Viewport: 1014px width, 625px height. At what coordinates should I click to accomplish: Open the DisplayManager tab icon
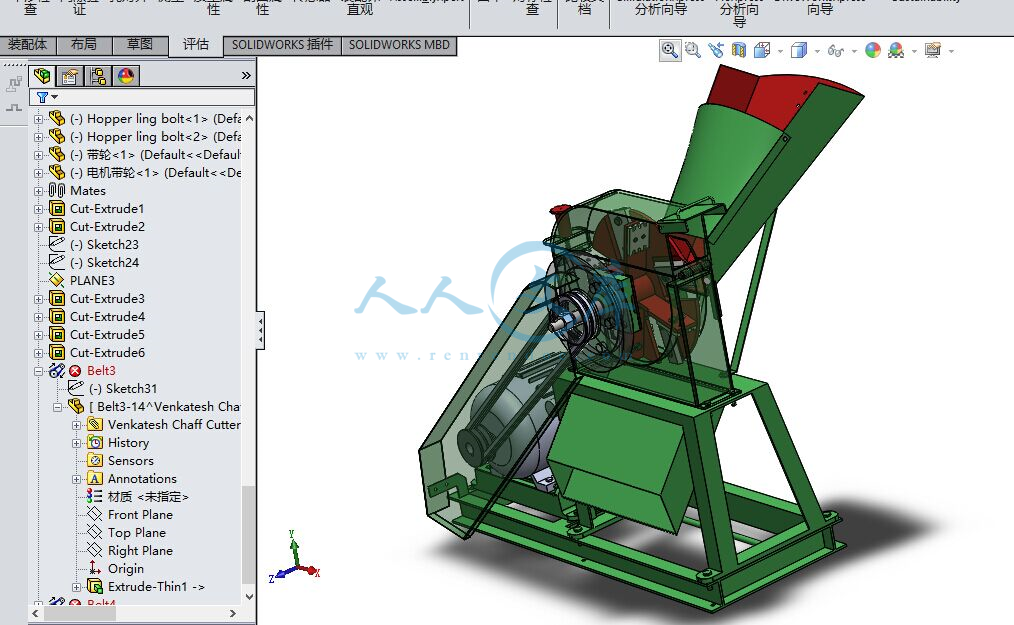click(x=126, y=76)
